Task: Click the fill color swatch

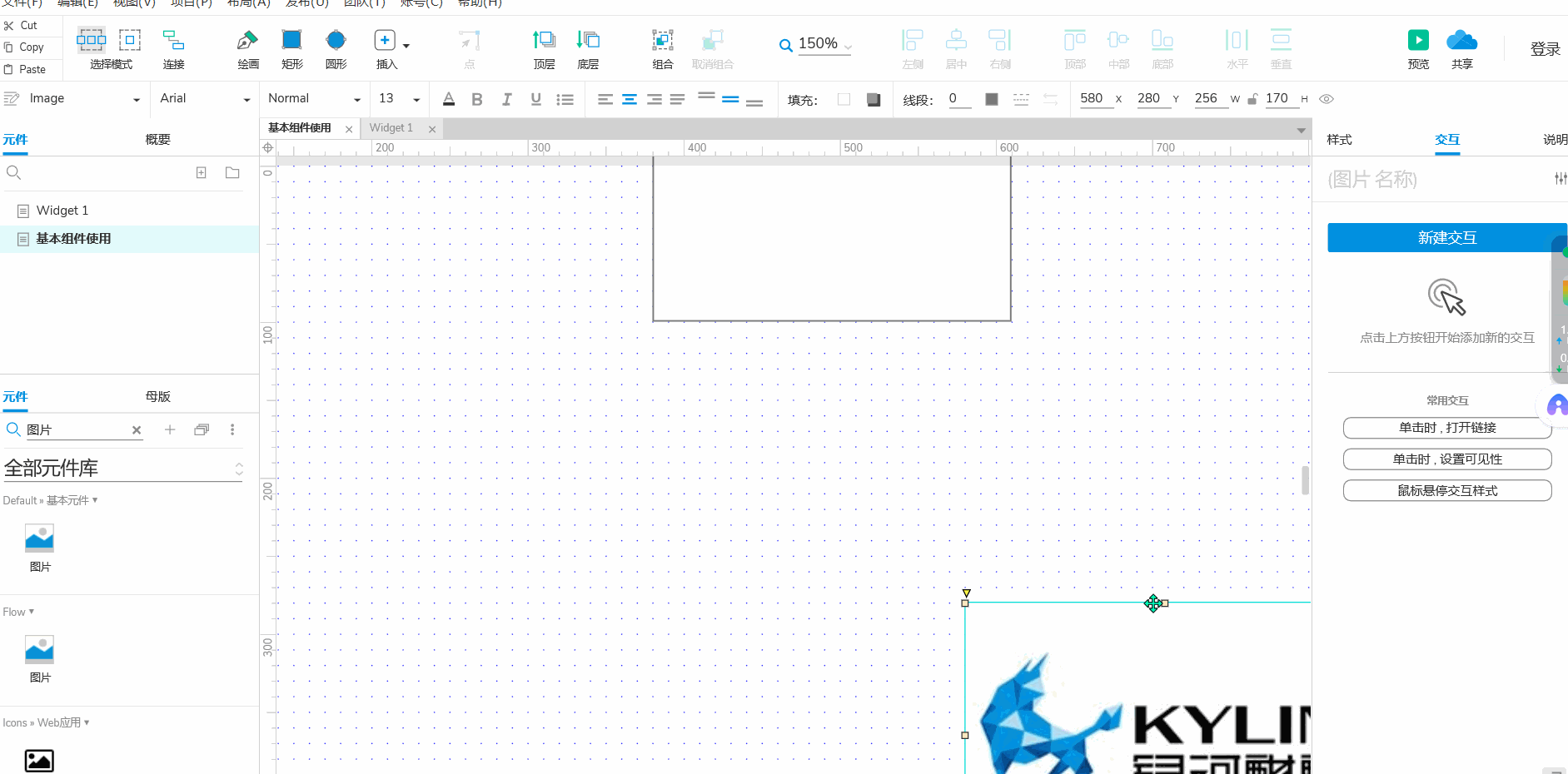Action: [x=844, y=99]
